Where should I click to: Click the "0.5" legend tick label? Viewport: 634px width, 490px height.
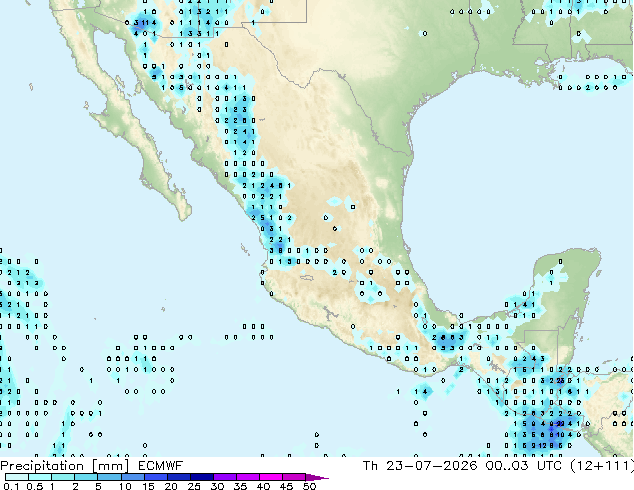tap(35, 486)
